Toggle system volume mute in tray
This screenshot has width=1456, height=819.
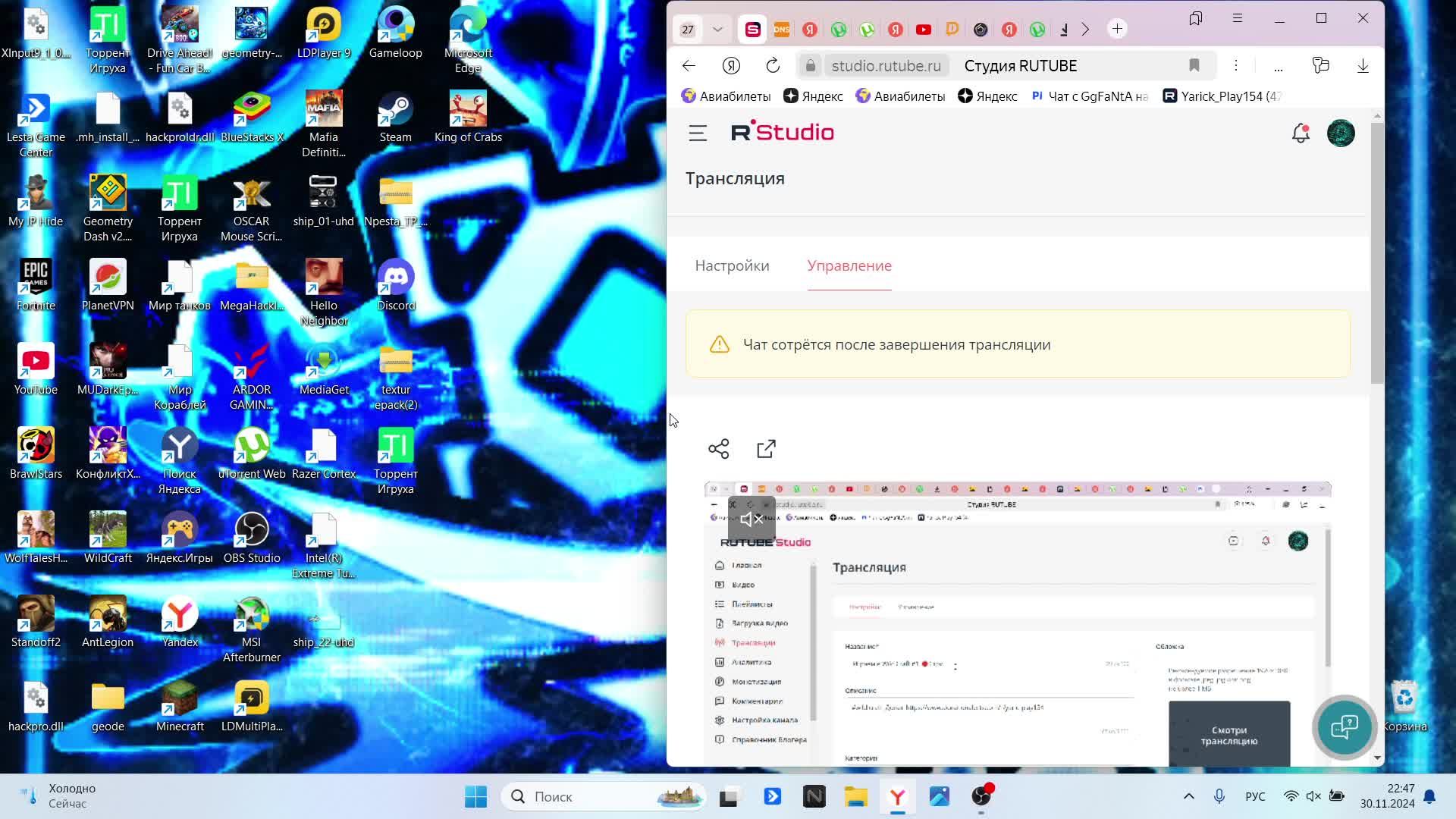pyautogui.click(x=1313, y=796)
